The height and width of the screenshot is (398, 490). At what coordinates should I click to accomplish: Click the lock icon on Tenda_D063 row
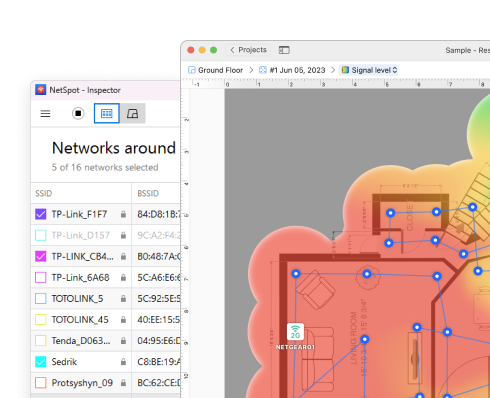(x=123, y=341)
